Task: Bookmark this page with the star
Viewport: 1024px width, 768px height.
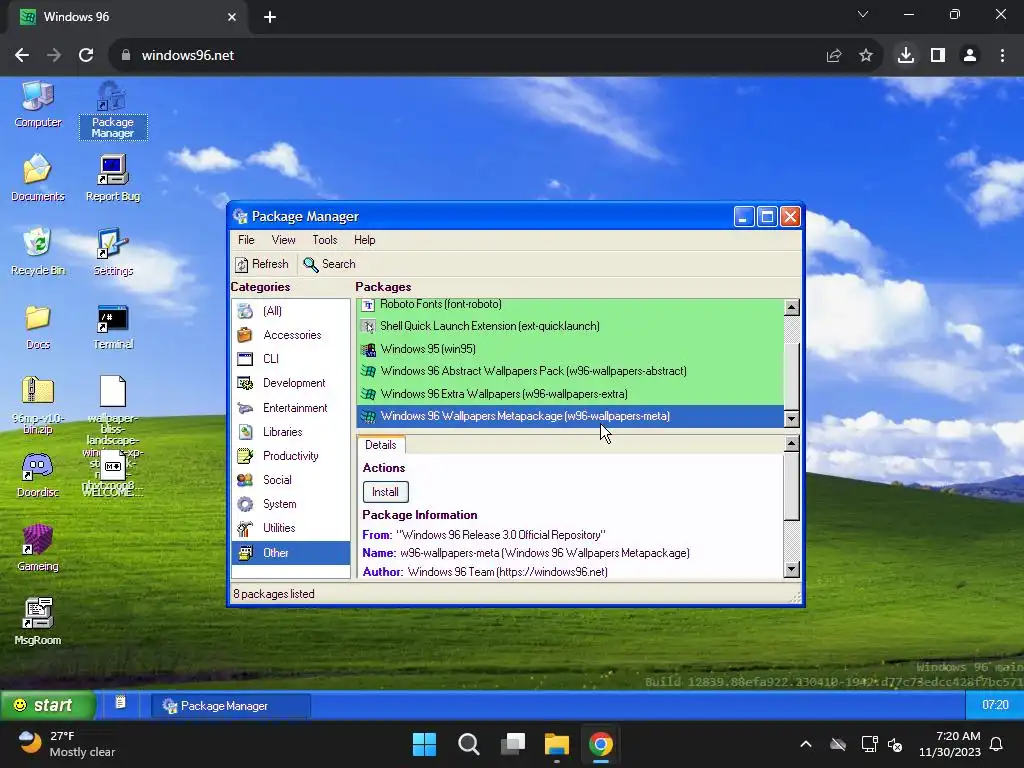Action: point(866,56)
